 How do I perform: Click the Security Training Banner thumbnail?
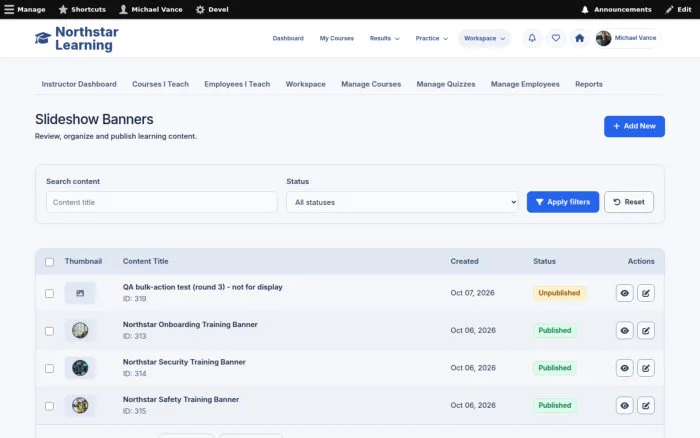[80, 368]
